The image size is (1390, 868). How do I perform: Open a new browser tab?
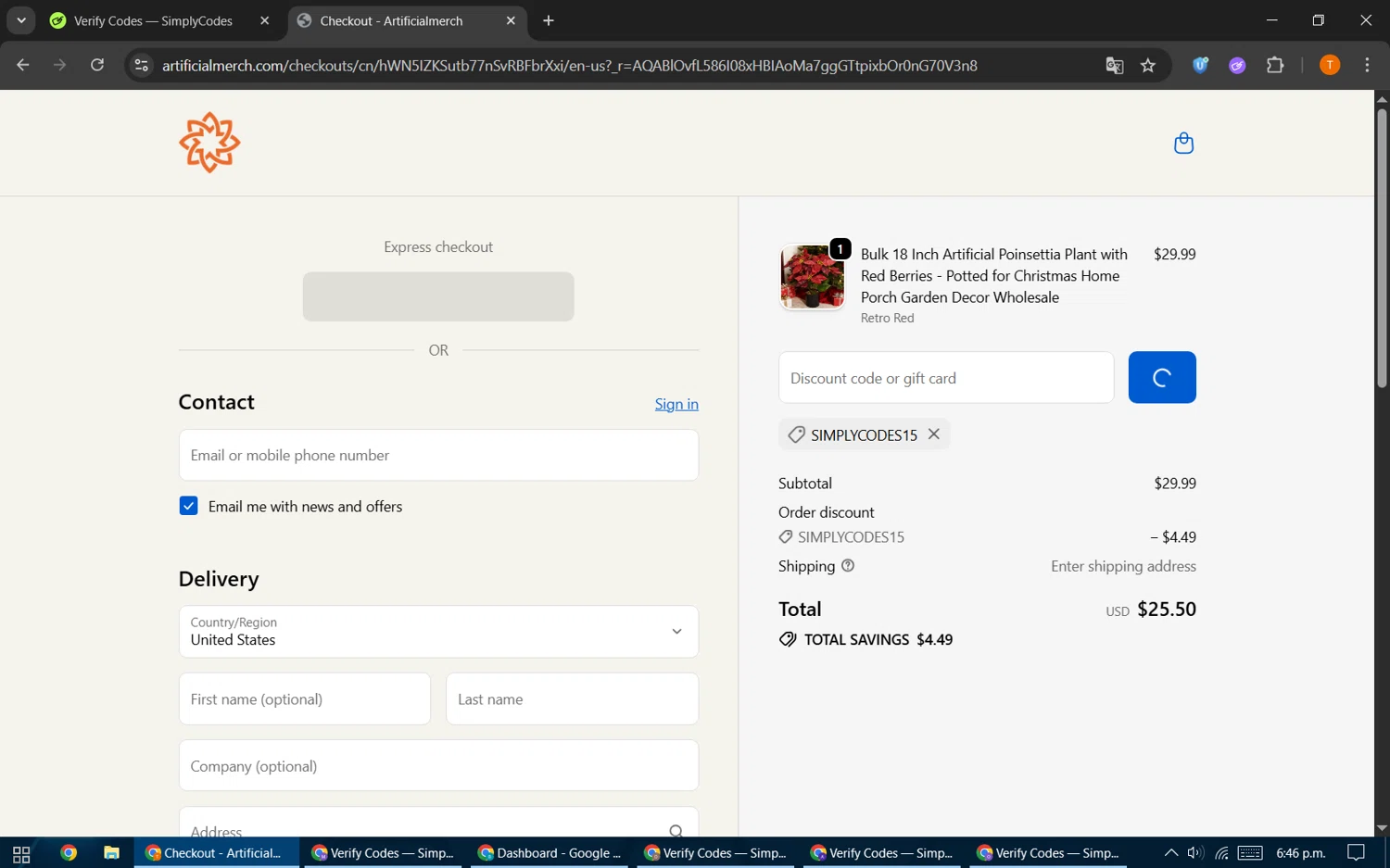pos(549,20)
